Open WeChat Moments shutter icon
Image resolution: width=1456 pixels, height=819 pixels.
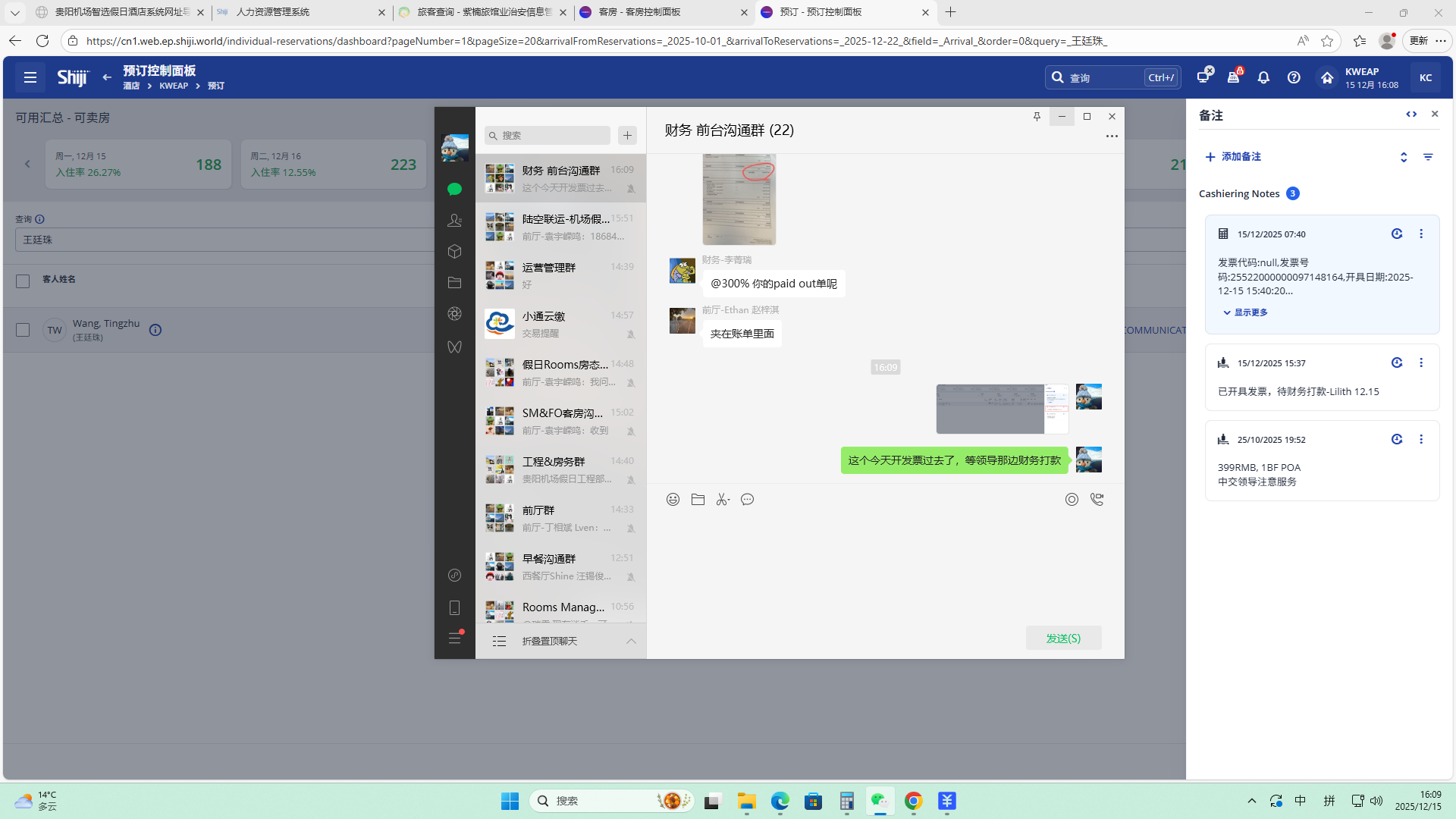click(454, 313)
